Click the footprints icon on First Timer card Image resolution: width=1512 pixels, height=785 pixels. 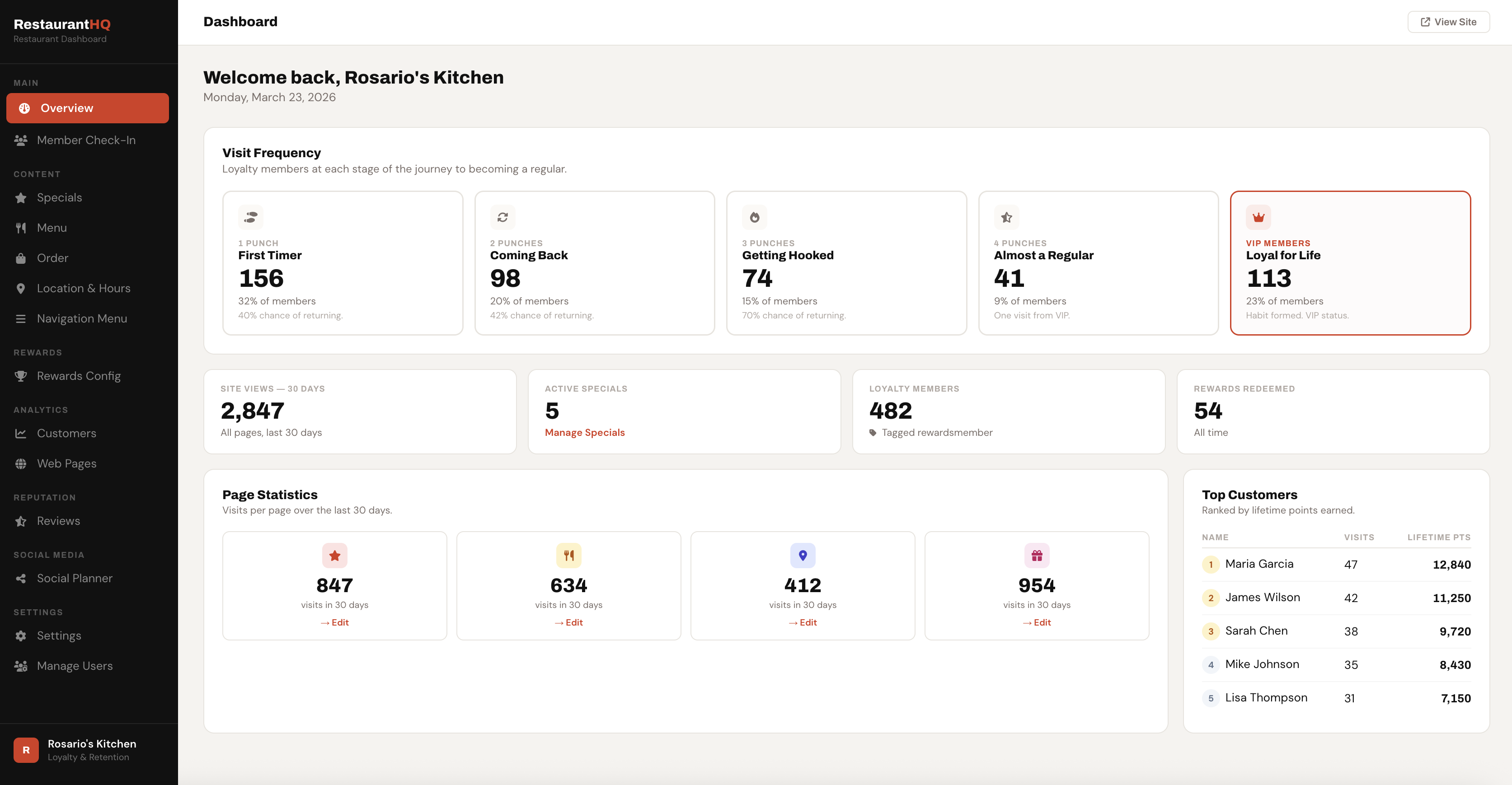[251, 217]
